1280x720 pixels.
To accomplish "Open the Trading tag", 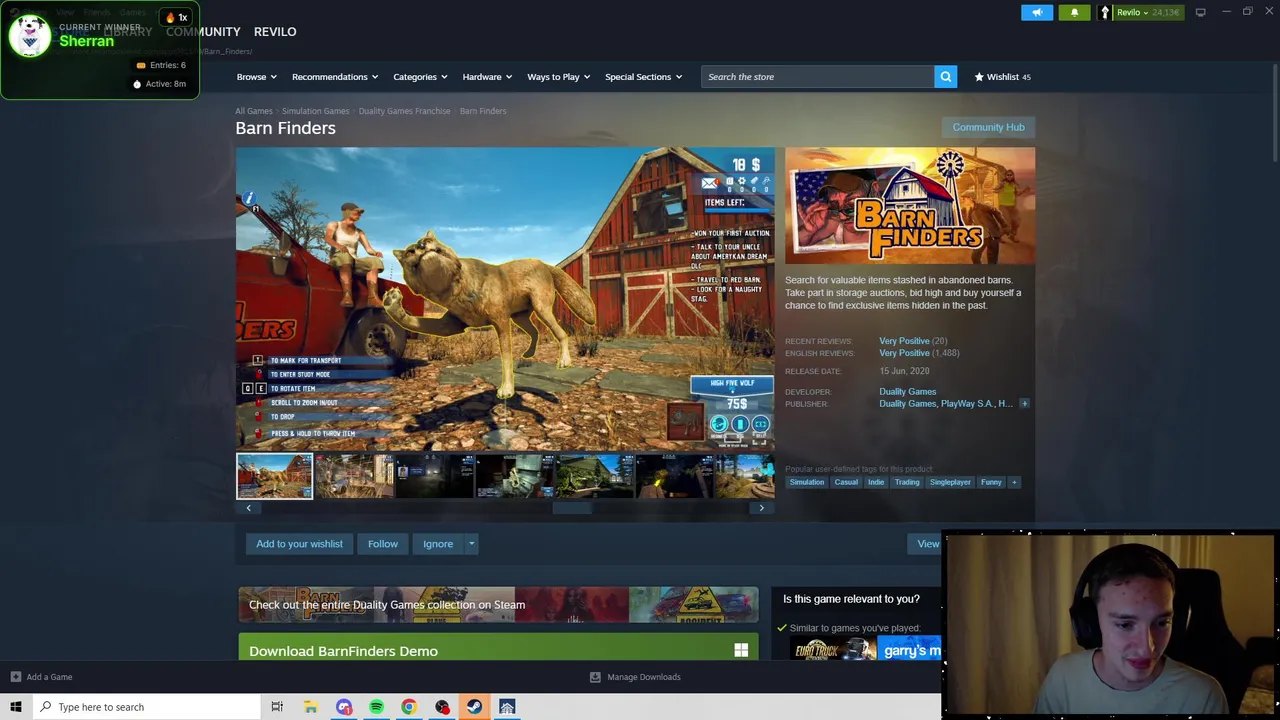I will pyautogui.click(x=907, y=482).
